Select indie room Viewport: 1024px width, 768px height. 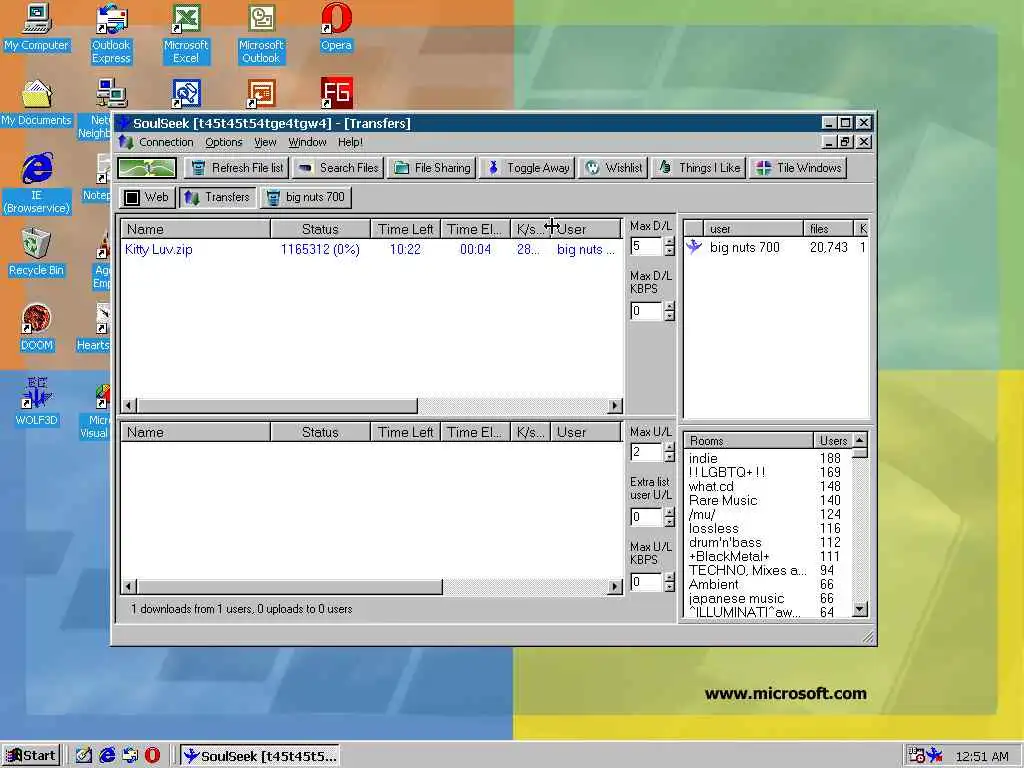[703, 458]
